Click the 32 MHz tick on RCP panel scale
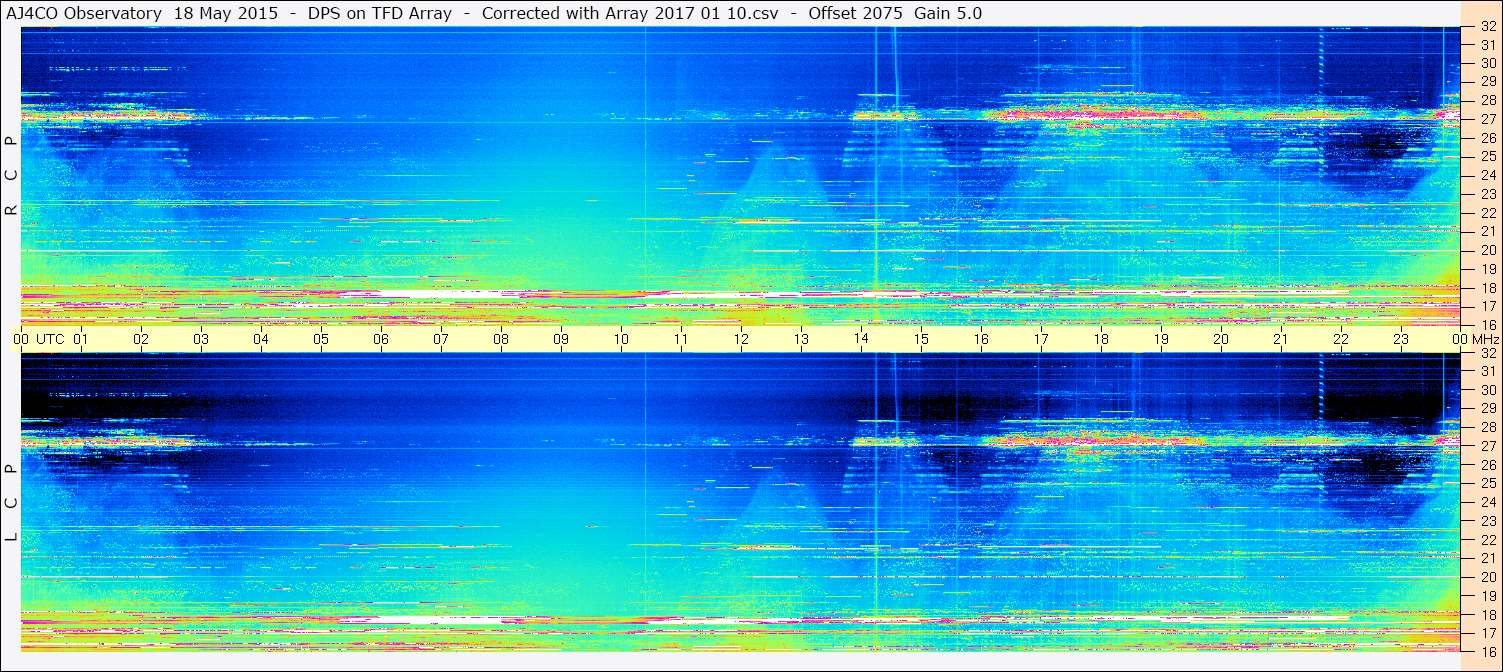The height and width of the screenshot is (672, 1503). (x=1488, y=27)
